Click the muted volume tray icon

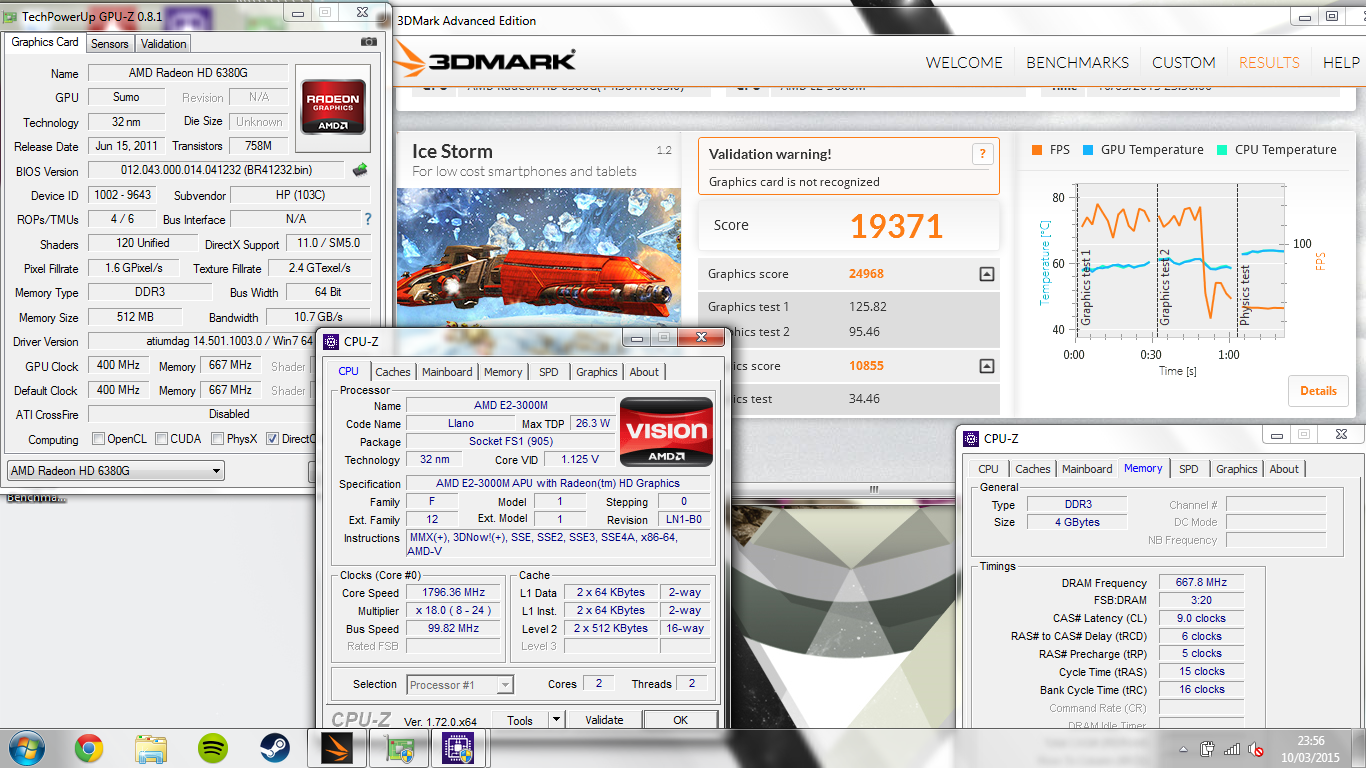pyautogui.click(x=1255, y=749)
